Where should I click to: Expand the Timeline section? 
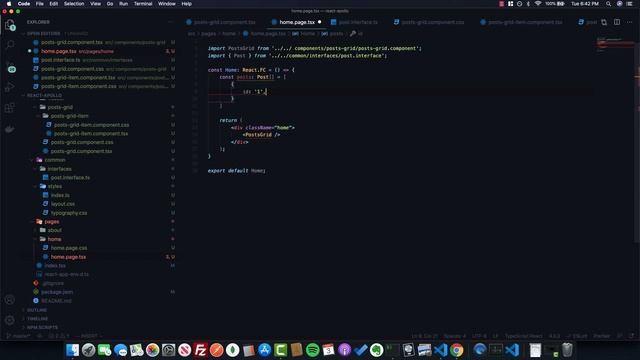37,318
